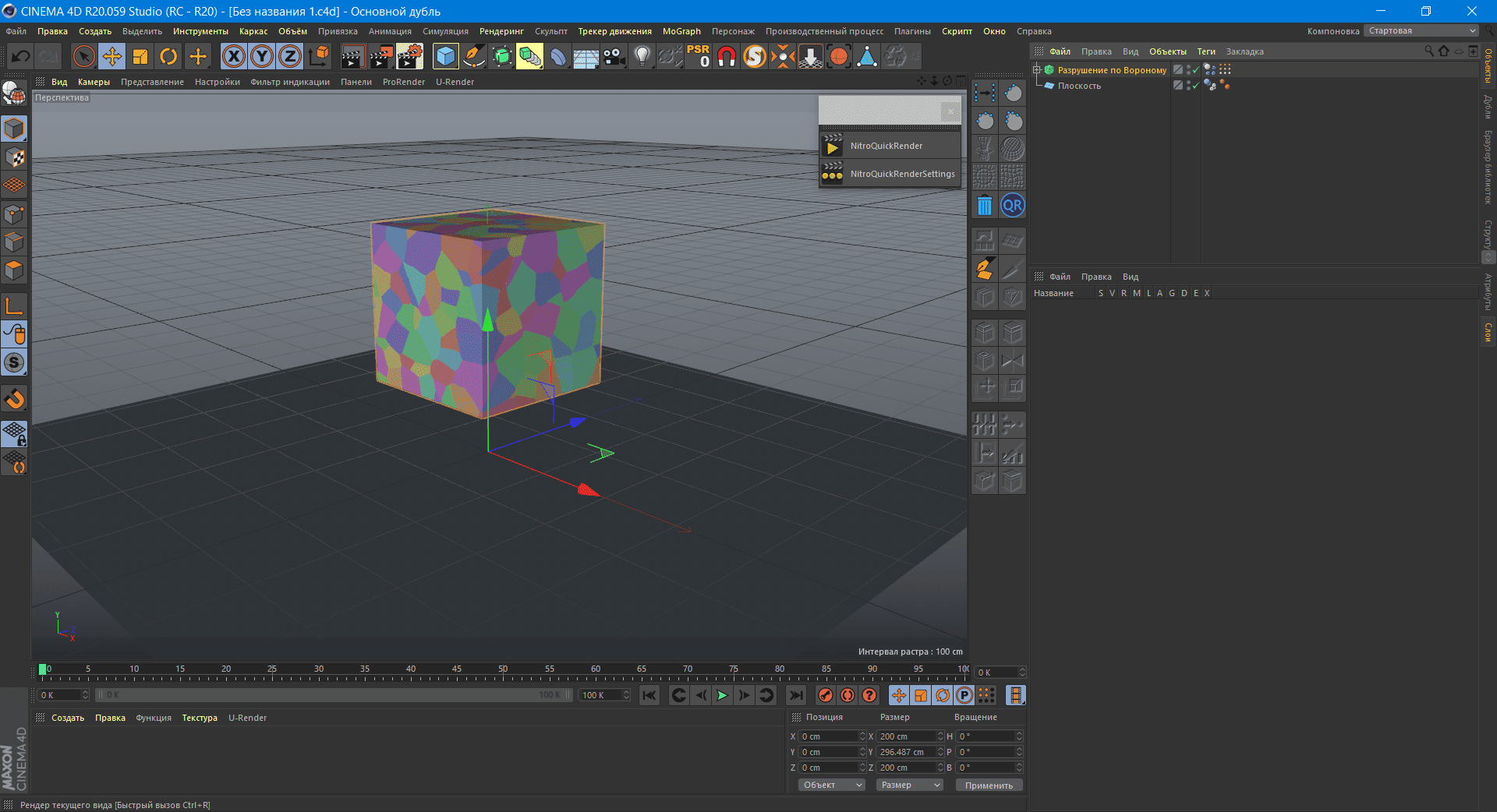The height and width of the screenshot is (812, 1497).
Task: Open the MoGraph menu
Action: (x=681, y=31)
